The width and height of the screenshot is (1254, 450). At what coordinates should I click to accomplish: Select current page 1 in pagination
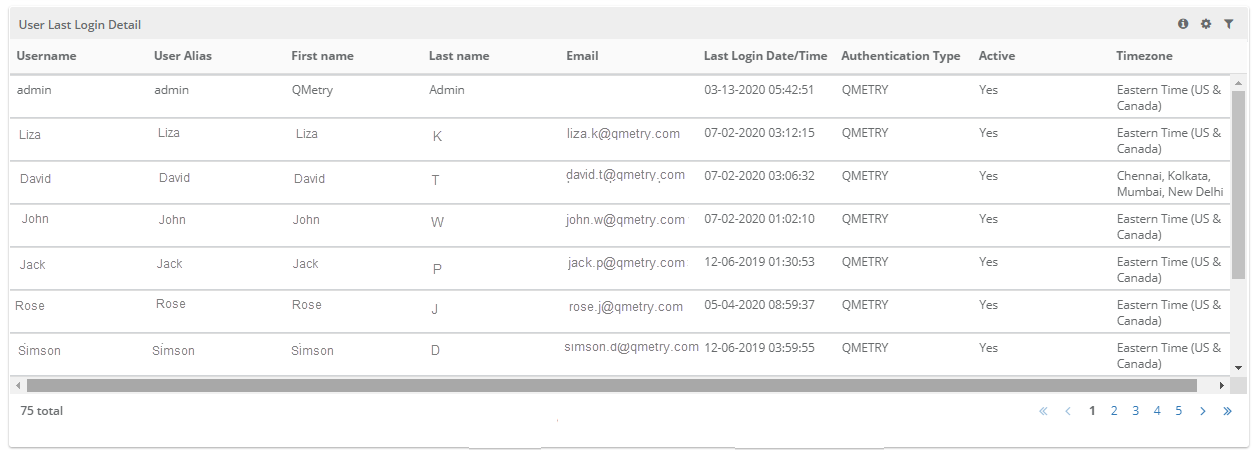click(1093, 411)
